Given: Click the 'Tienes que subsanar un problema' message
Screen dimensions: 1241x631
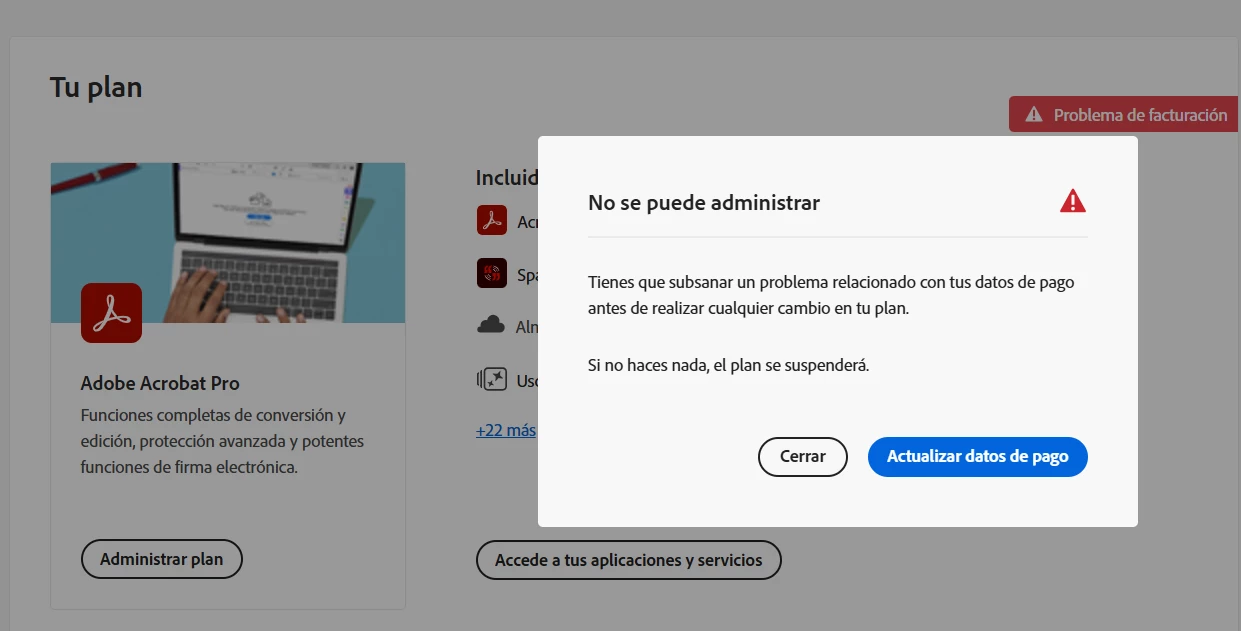Looking at the screenshot, I should (x=831, y=296).
